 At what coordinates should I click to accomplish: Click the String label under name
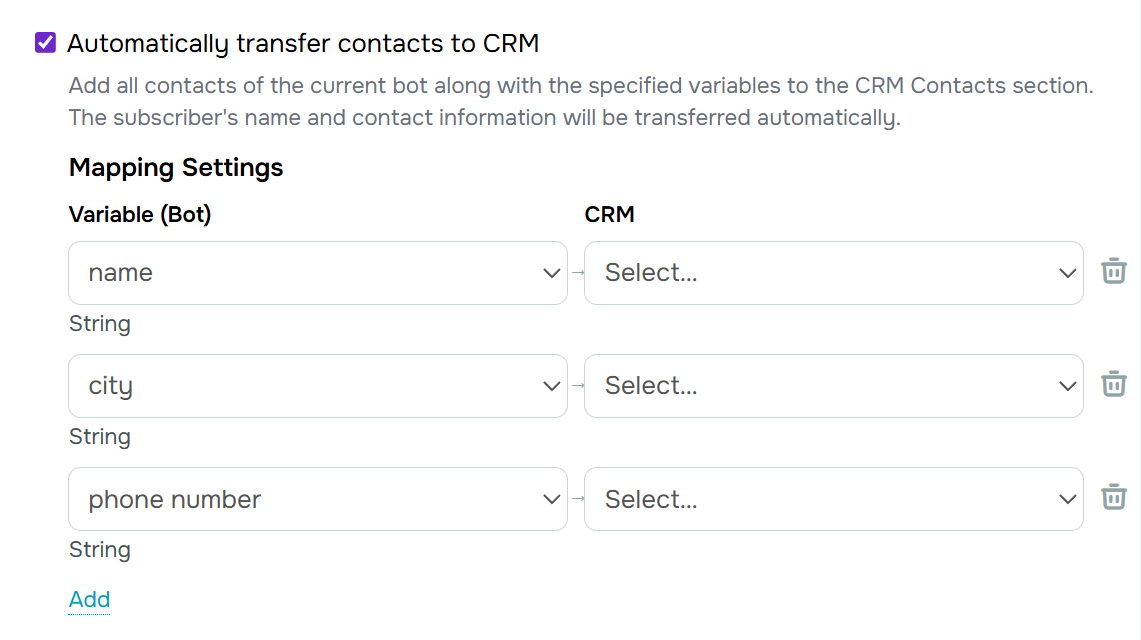coord(100,323)
